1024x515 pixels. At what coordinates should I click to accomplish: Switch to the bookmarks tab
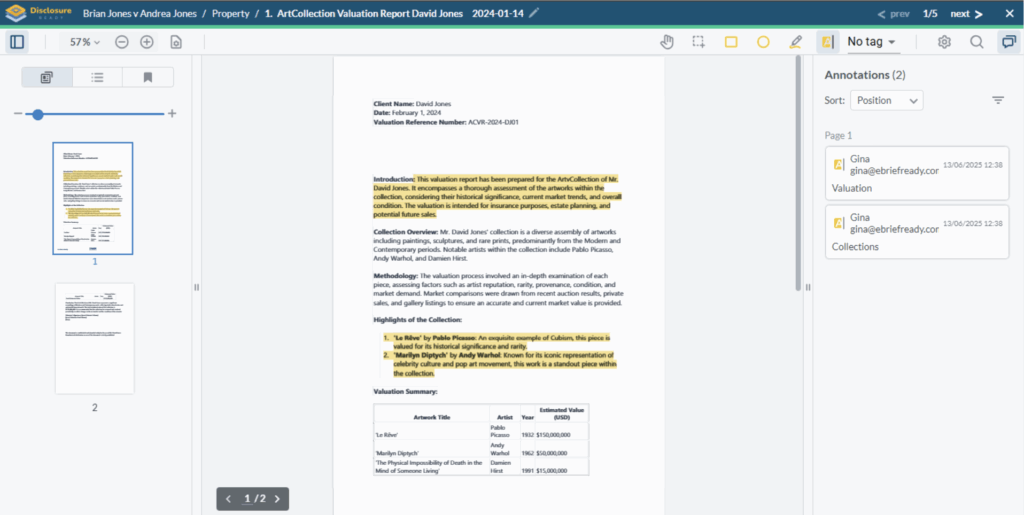[148, 77]
